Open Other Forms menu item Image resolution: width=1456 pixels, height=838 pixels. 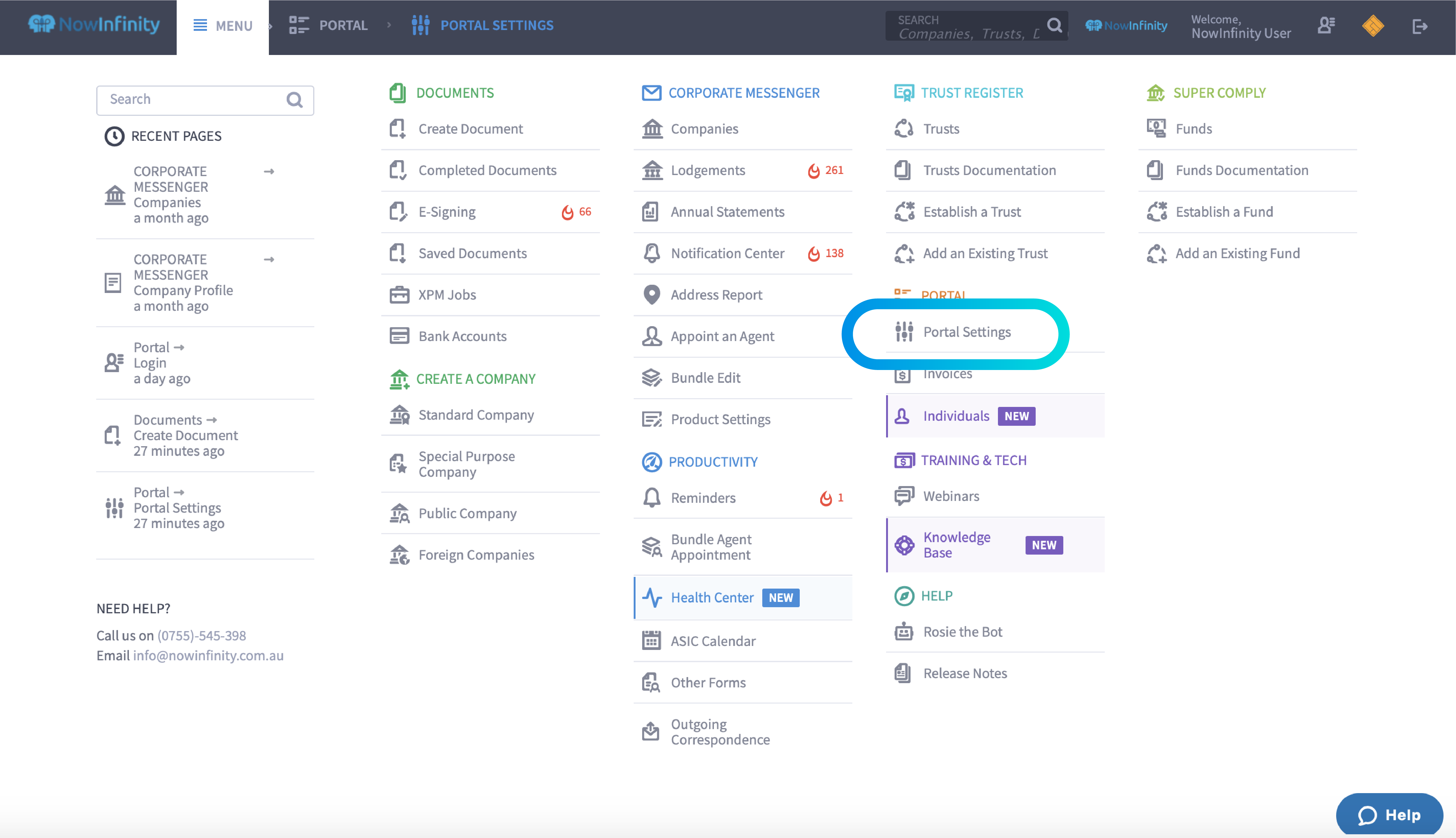[x=743, y=683]
